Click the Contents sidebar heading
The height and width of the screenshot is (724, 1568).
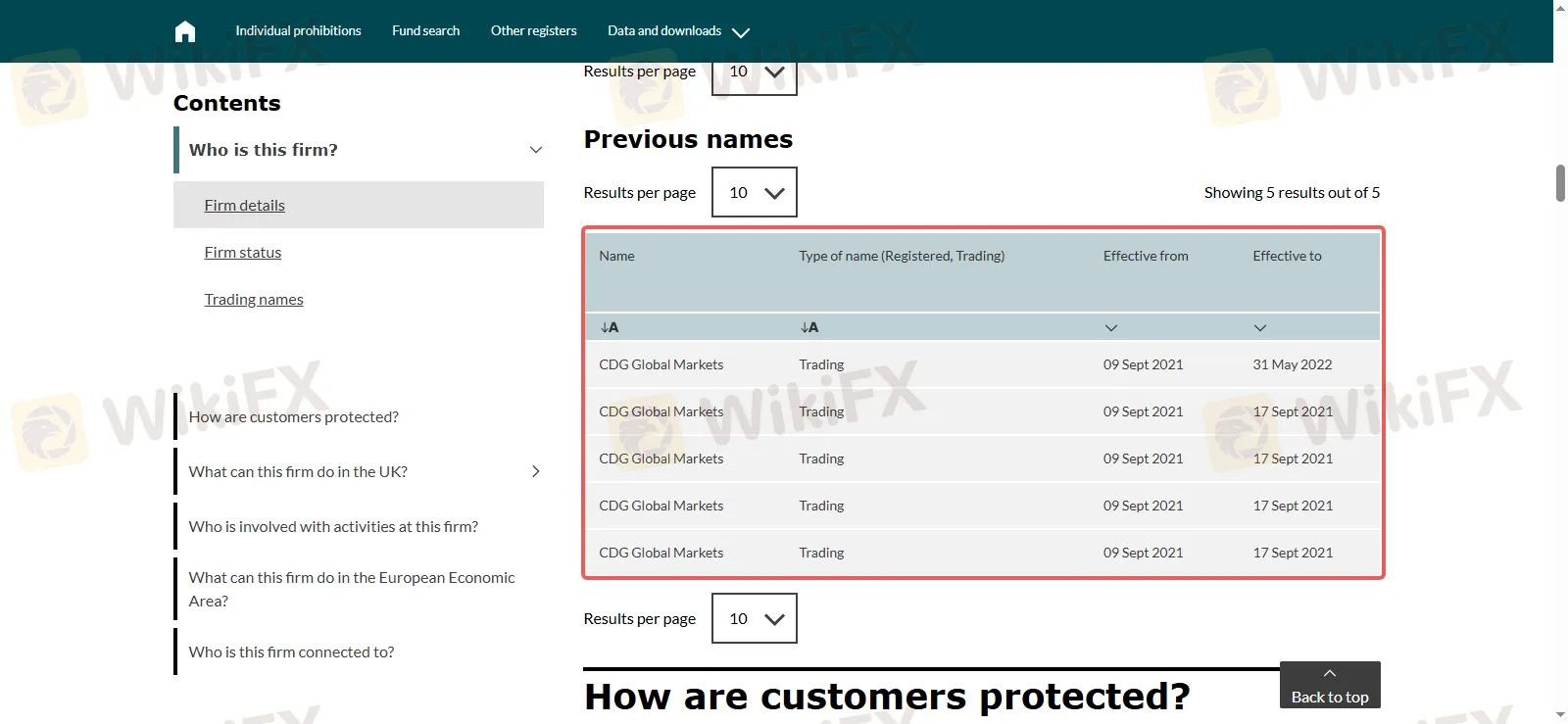point(226,103)
